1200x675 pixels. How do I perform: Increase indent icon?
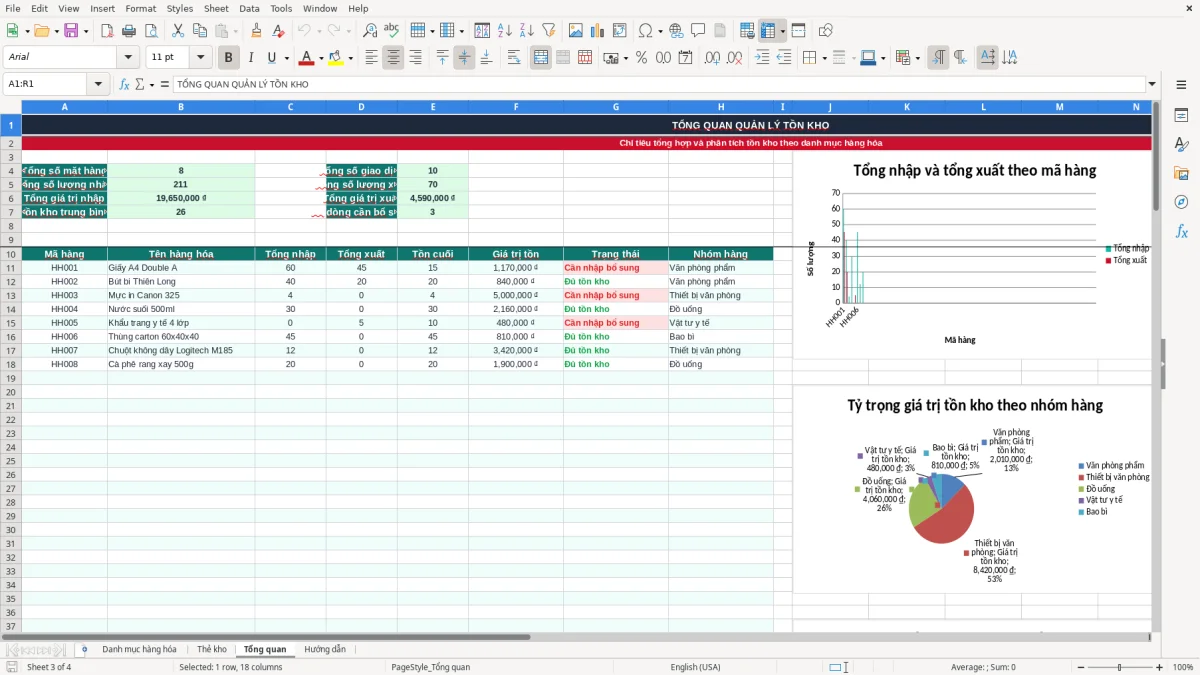[x=762, y=58]
